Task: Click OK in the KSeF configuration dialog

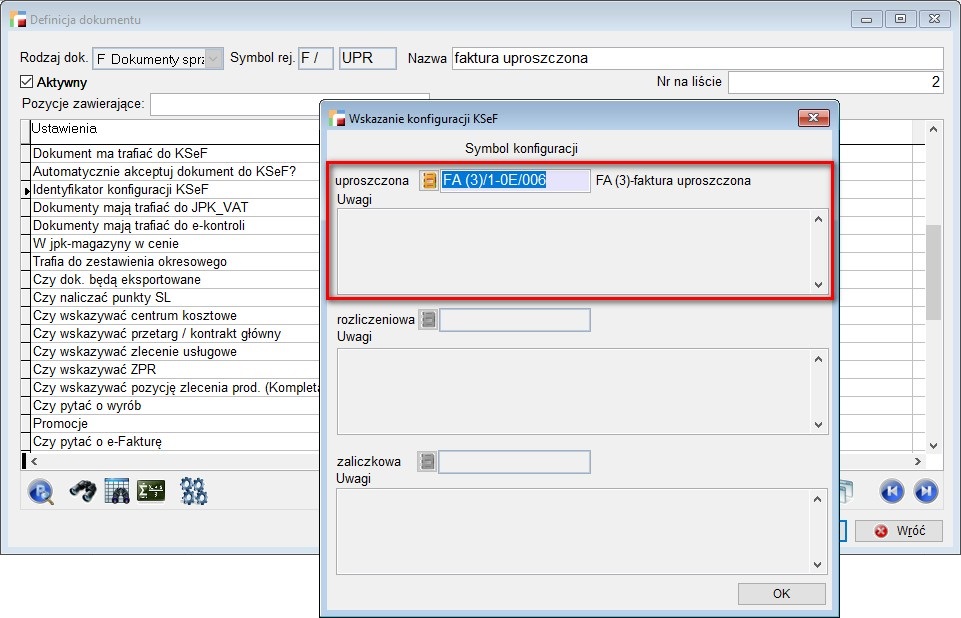Action: pyautogui.click(x=781, y=594)
